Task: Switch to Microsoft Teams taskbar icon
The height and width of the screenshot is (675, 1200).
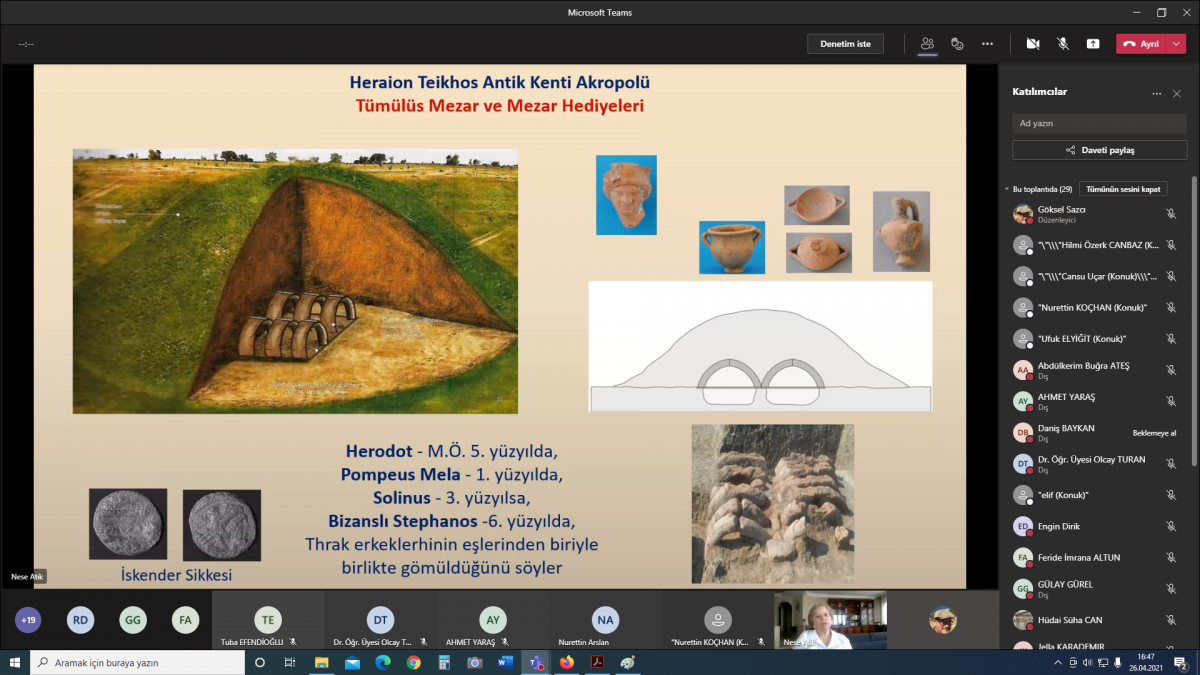Action: click(x=536, y=662)
